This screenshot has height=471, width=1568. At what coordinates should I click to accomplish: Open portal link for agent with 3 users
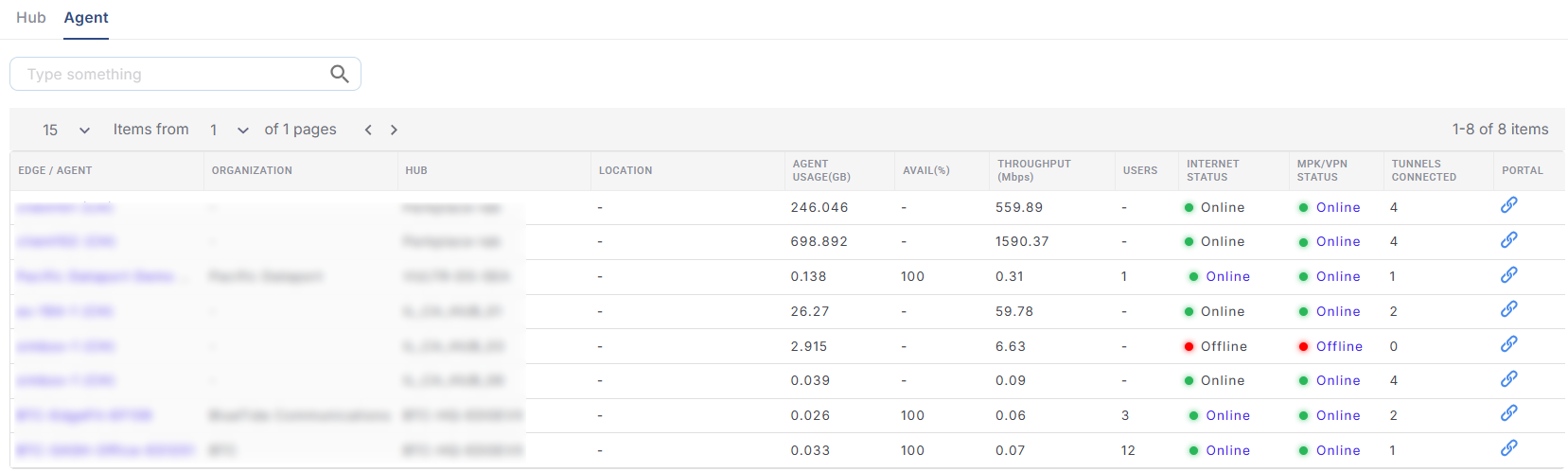(x=1508, y=413)
